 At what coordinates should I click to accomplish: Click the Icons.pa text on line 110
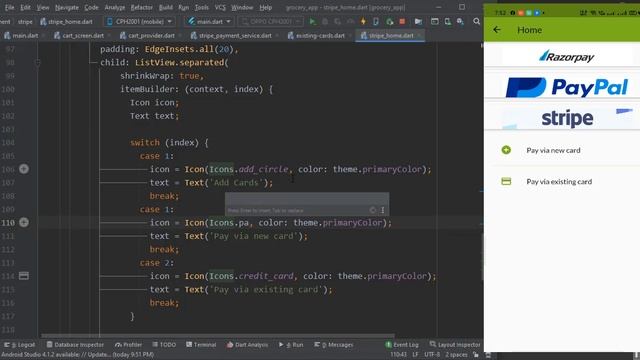click(x=229, y=222)
